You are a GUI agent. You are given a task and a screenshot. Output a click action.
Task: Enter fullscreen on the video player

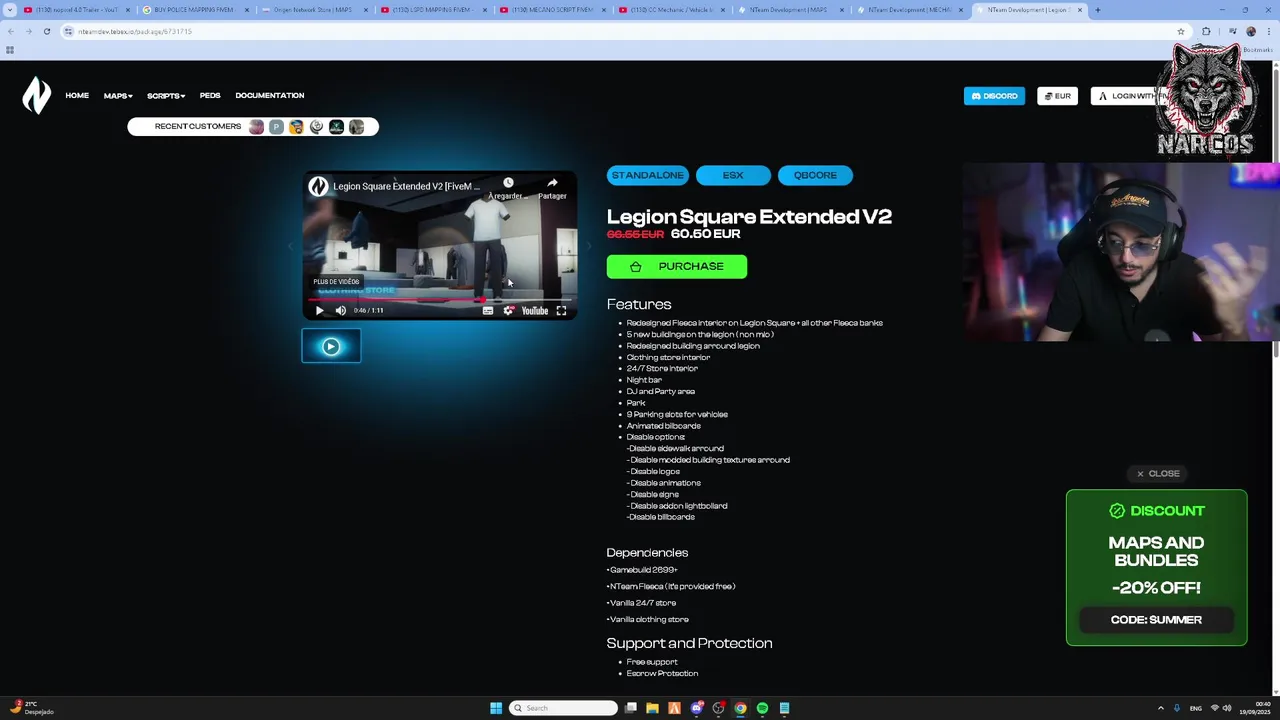[561, 310]
